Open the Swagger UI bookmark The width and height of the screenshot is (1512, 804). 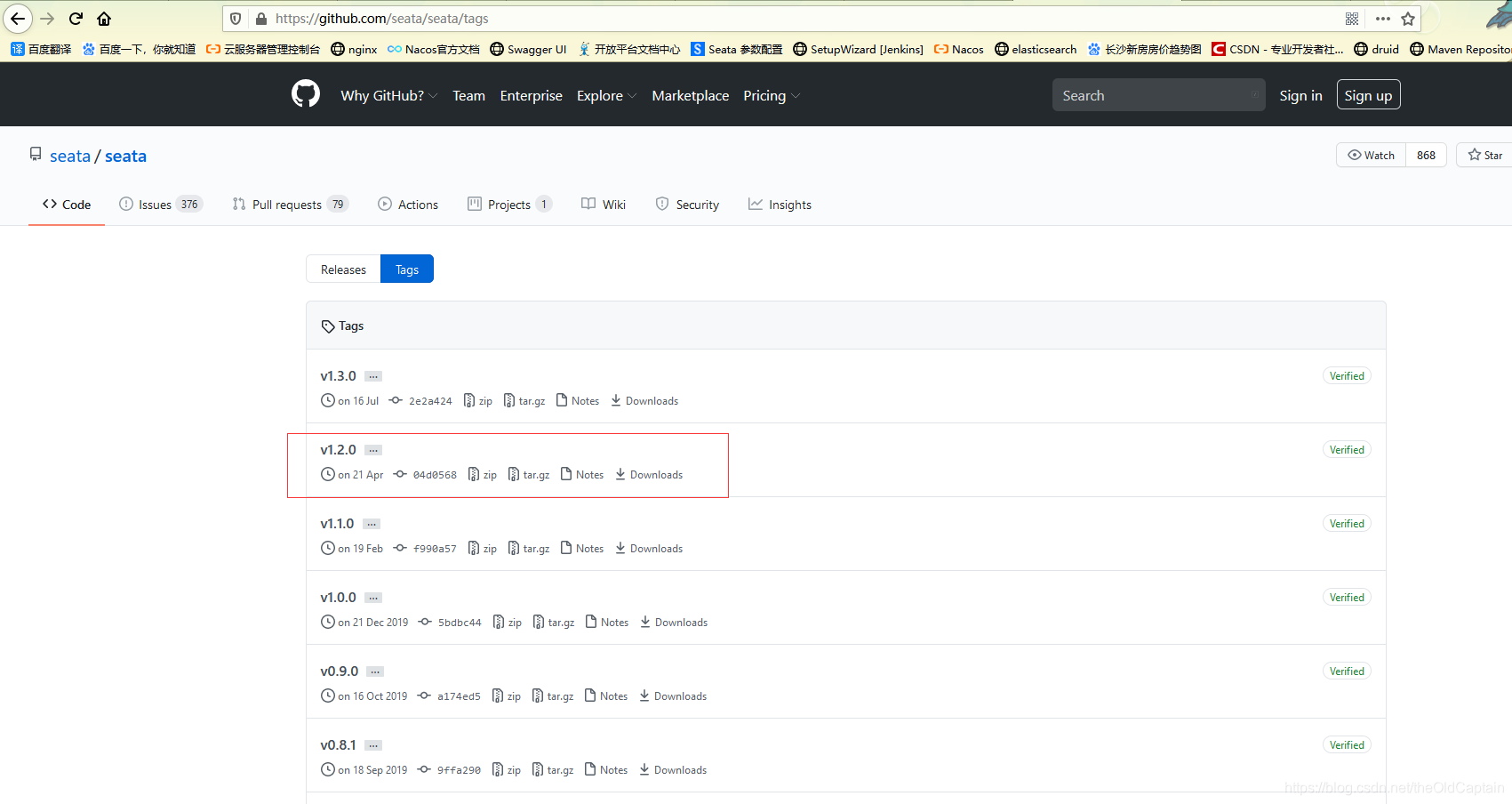tap(528, 49)
